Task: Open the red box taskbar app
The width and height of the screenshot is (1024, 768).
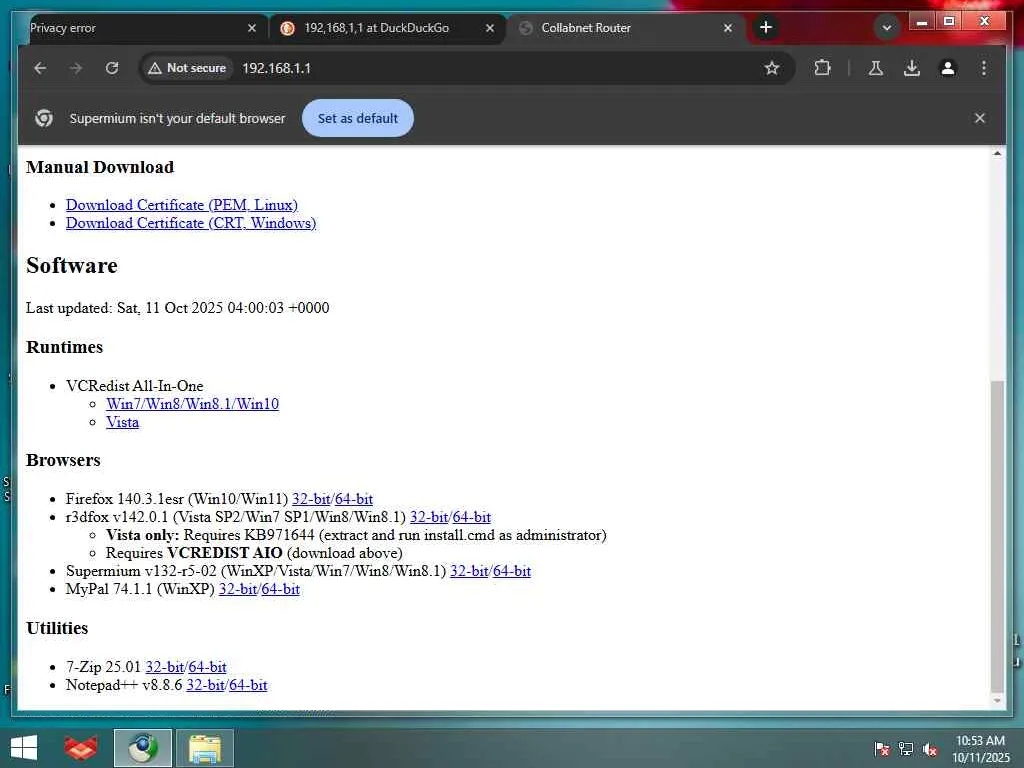Action: (x=80, y=748)
